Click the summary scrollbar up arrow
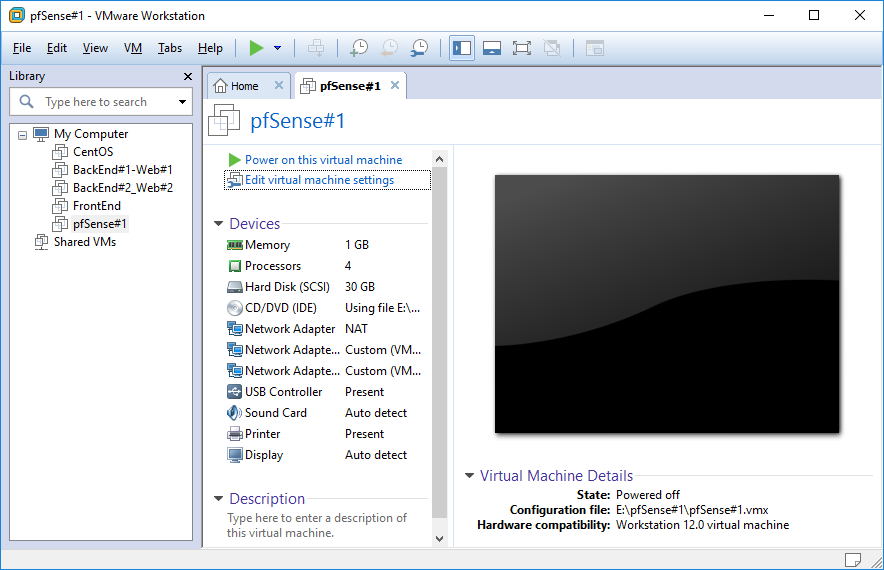The height and width of the screenshot is (570, 884). click(x=440, y=159)
